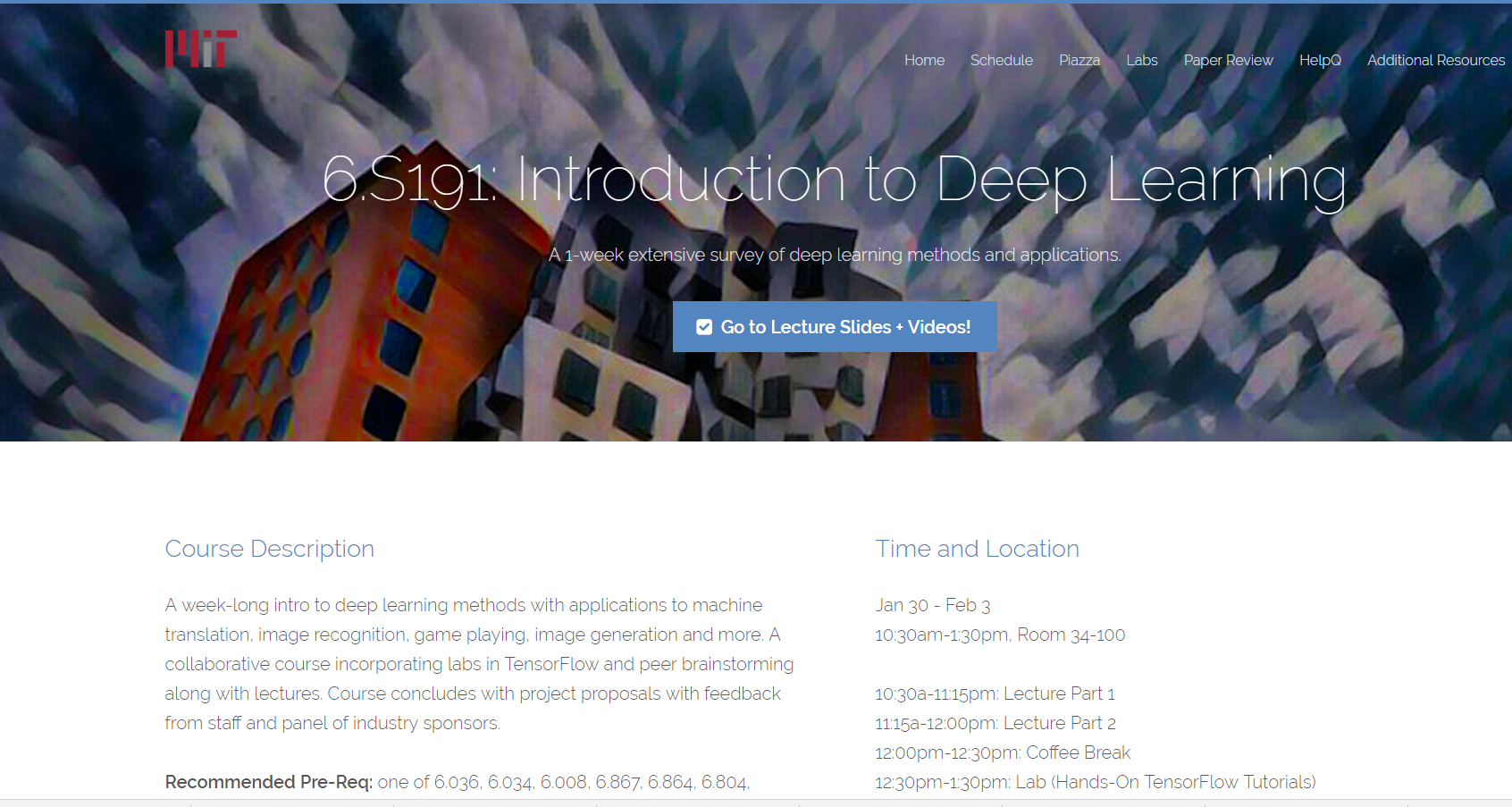Click the 'Room 34-100' time line
The image size is (1512, 807).
point(1000,635)
